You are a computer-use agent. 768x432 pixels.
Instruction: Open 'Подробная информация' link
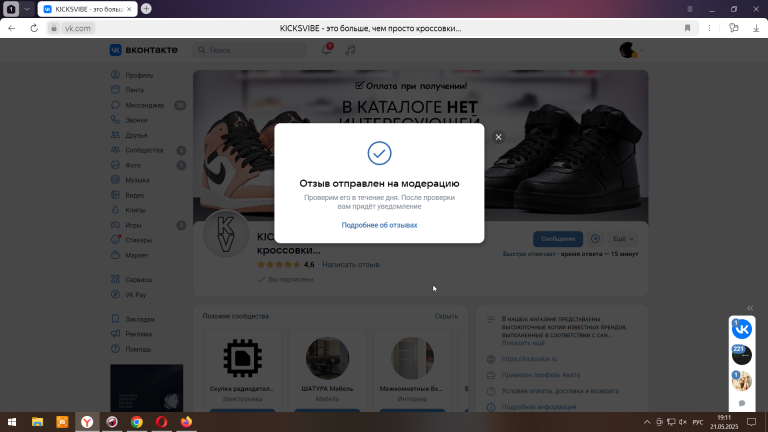539,407
